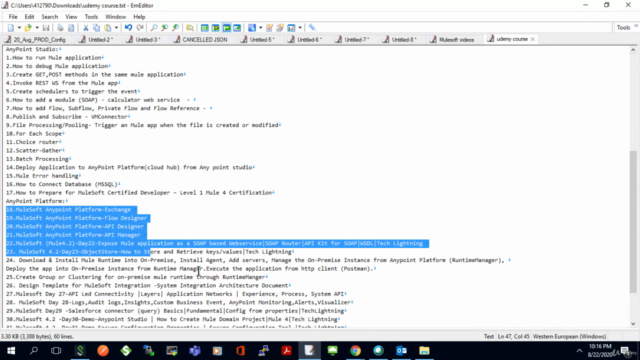Open the Window menu
This screenshot has width=640, height=360.
tap(116, 17)
